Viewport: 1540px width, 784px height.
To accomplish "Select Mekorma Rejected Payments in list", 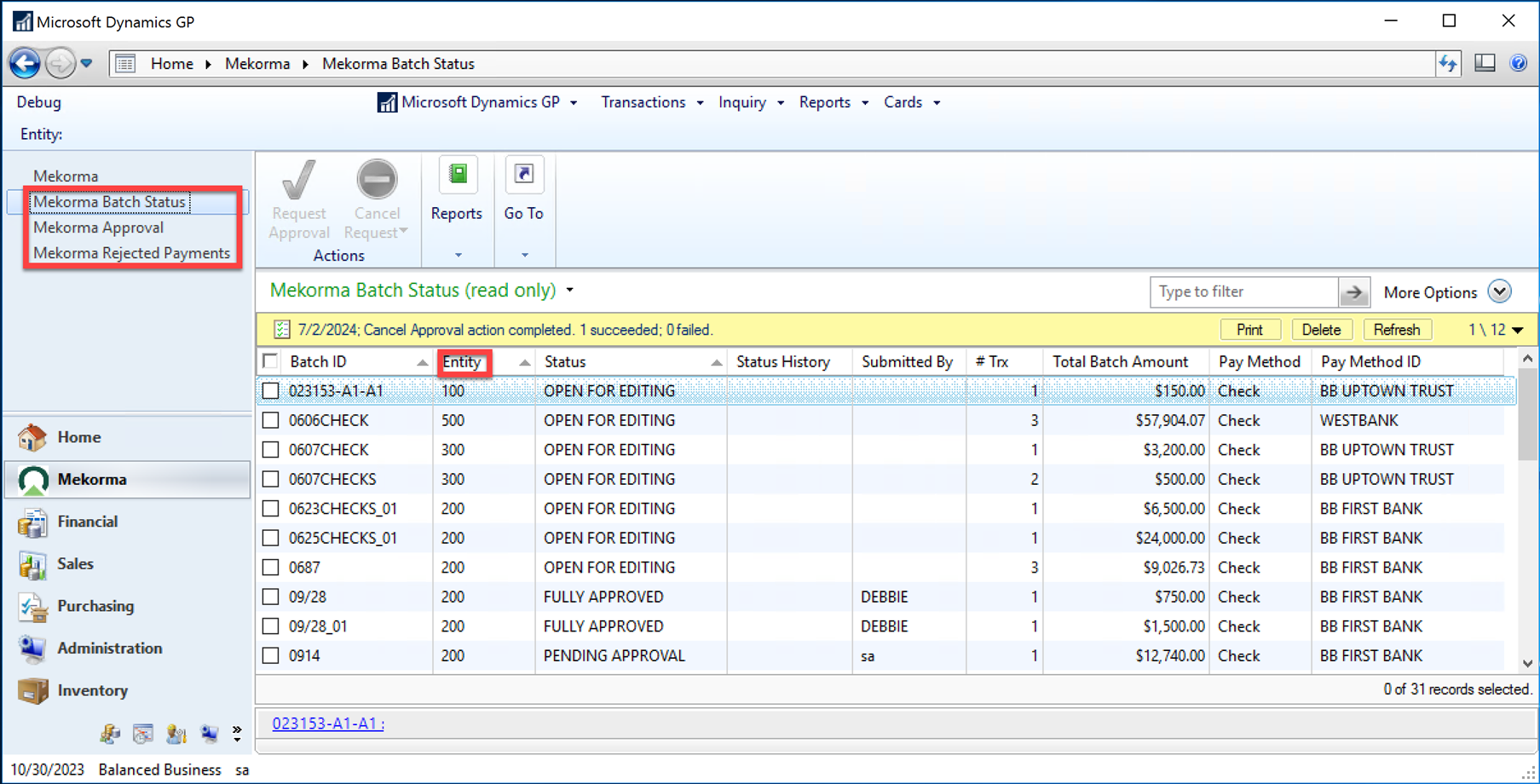I will pyautogui.click(x=131, y=253).
